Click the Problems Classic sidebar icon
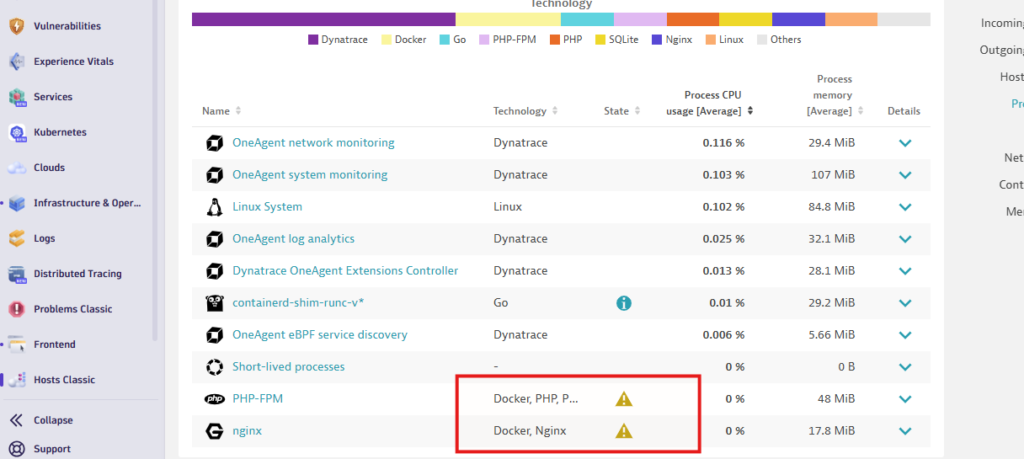1024x459 pixels. click(x=16, y=309)
